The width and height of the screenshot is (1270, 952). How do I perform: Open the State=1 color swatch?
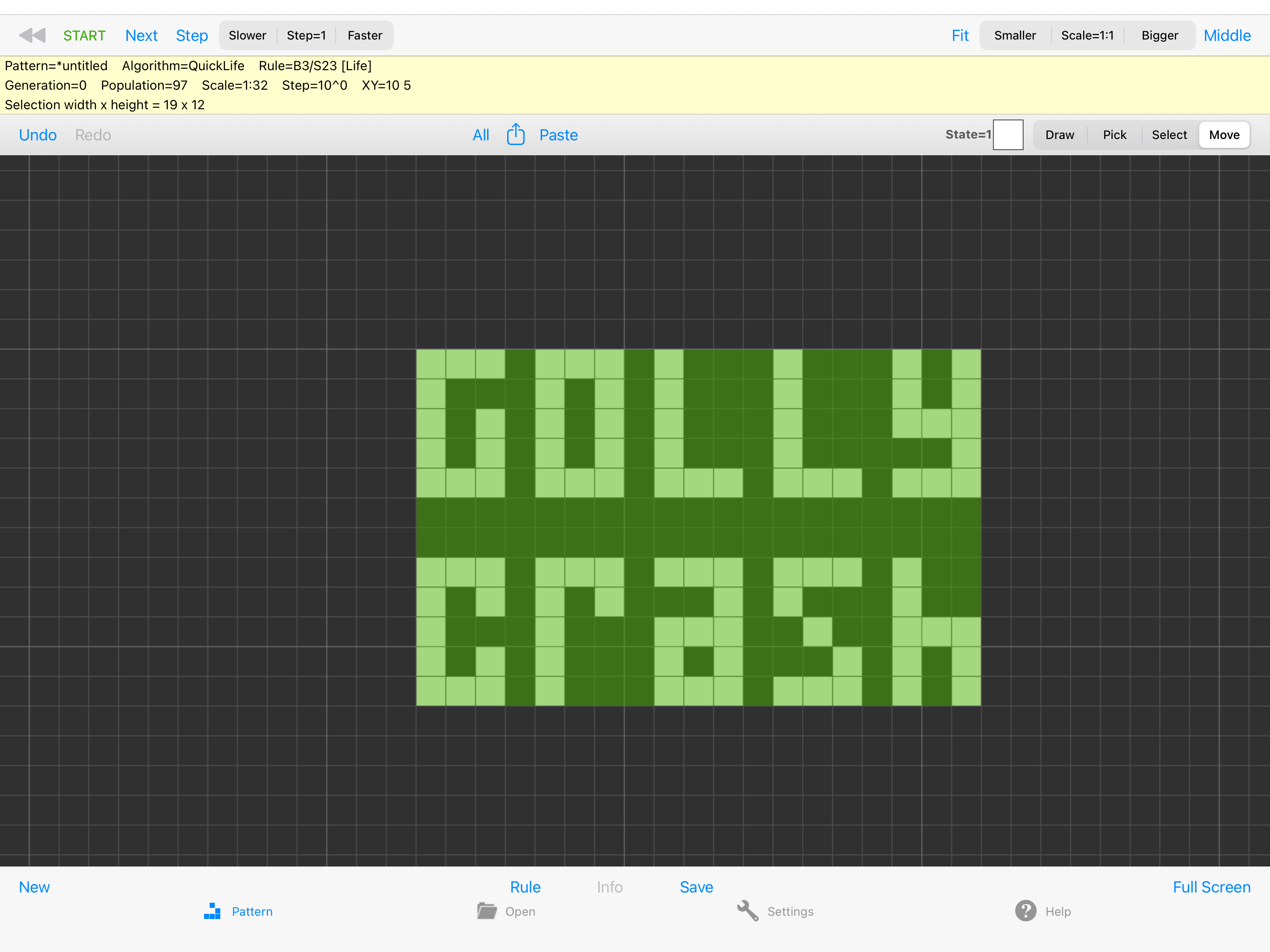pyautogui.click(x=1008, y=135)
